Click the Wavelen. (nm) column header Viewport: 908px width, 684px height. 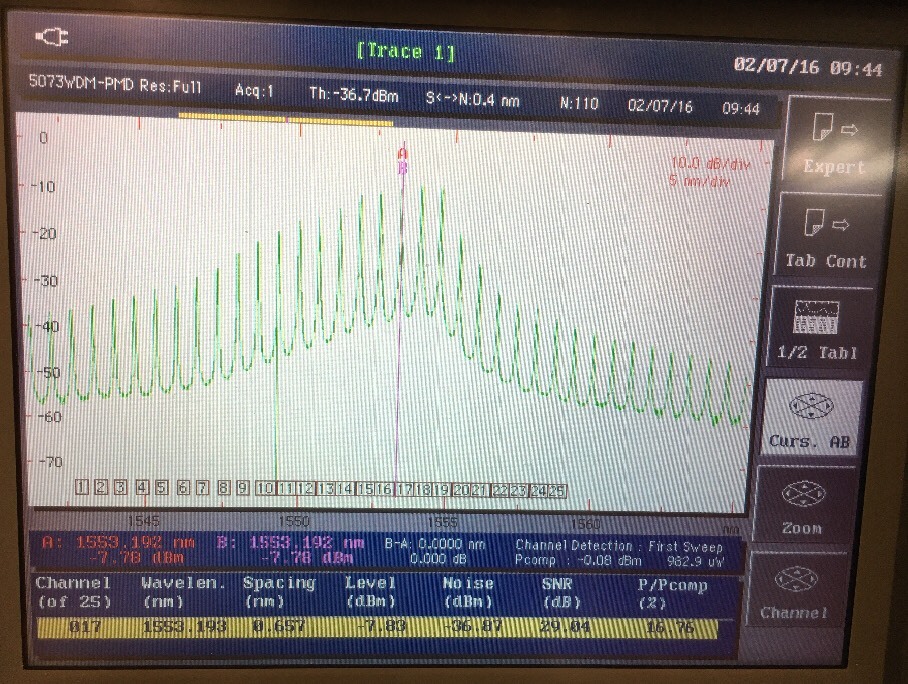pyautogui.click(x=183, y=592)
